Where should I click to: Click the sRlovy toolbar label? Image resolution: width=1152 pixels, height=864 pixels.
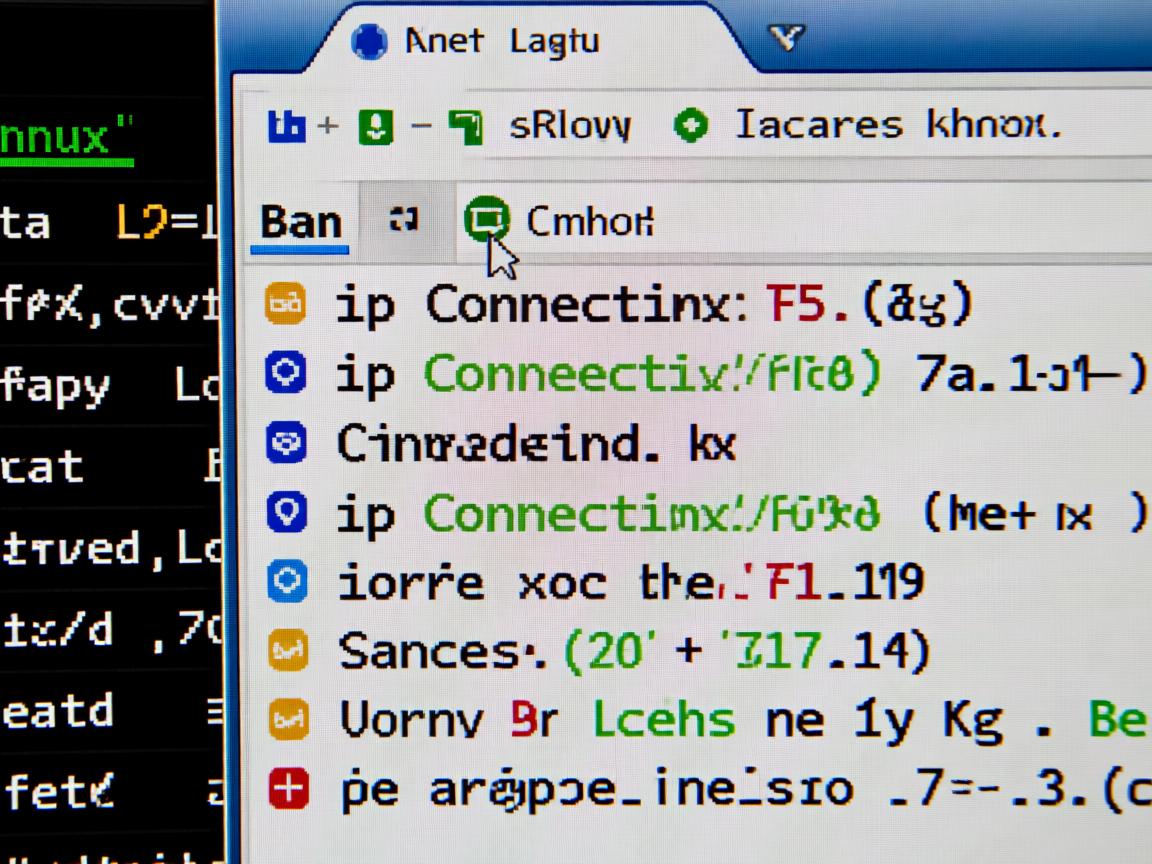click(570, 126)
